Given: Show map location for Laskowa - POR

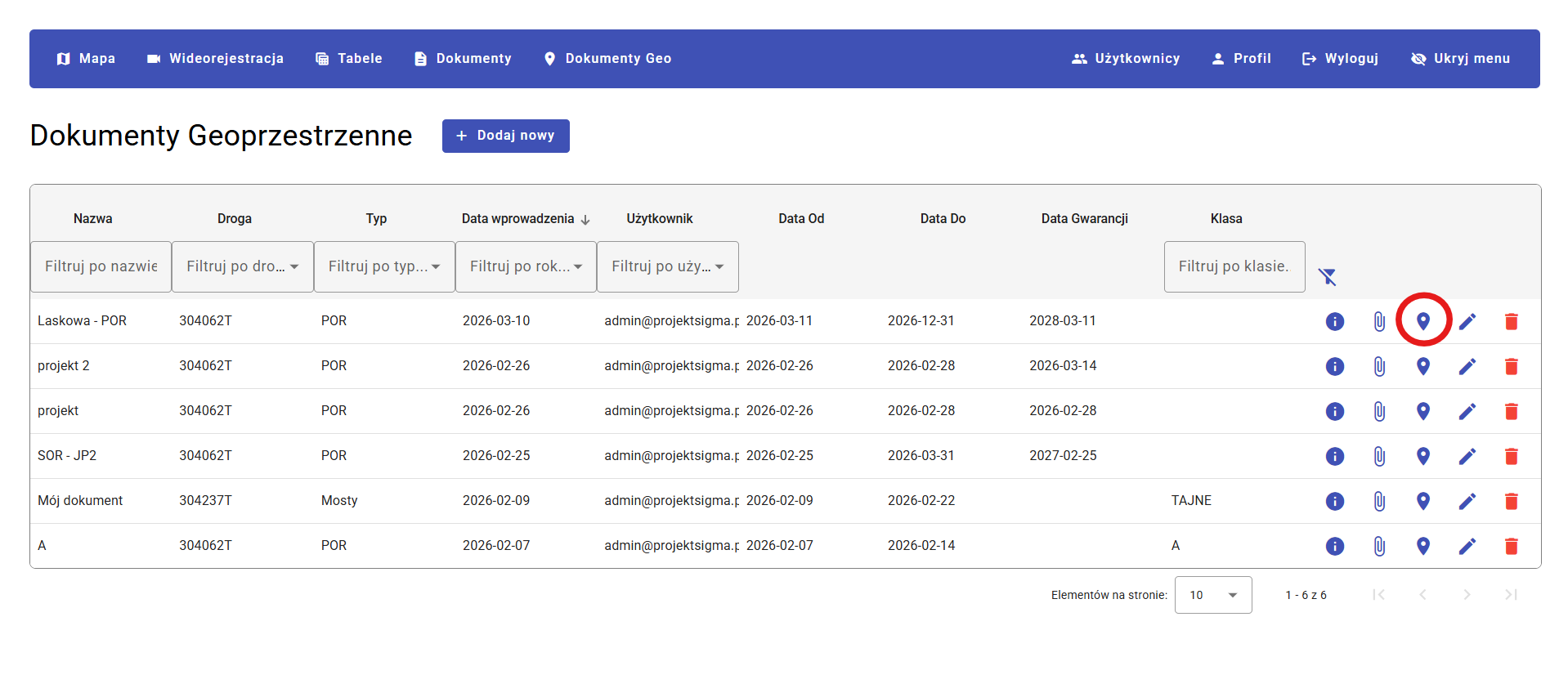Looking at the screenshot, I should click(x=1422, y=321).
